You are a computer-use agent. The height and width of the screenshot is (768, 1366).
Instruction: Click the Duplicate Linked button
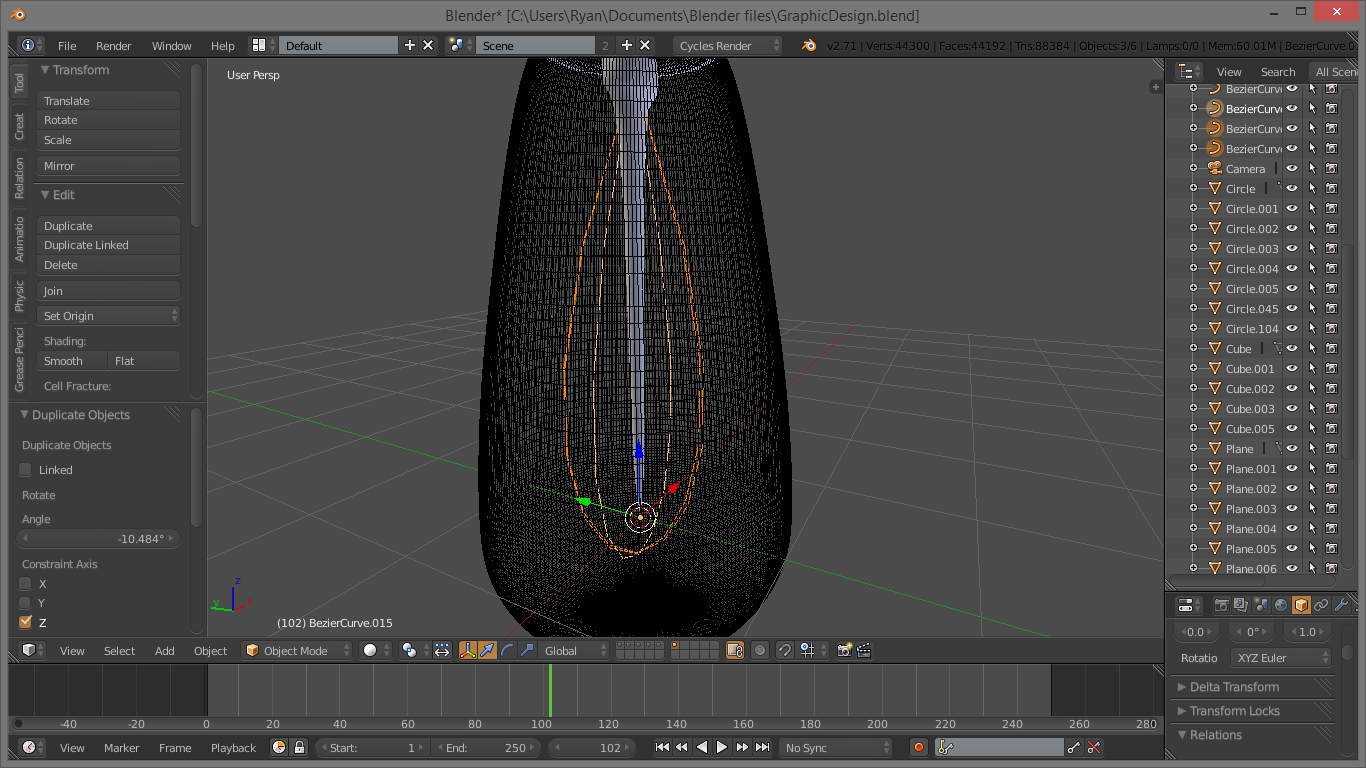[x=108, y=245]
